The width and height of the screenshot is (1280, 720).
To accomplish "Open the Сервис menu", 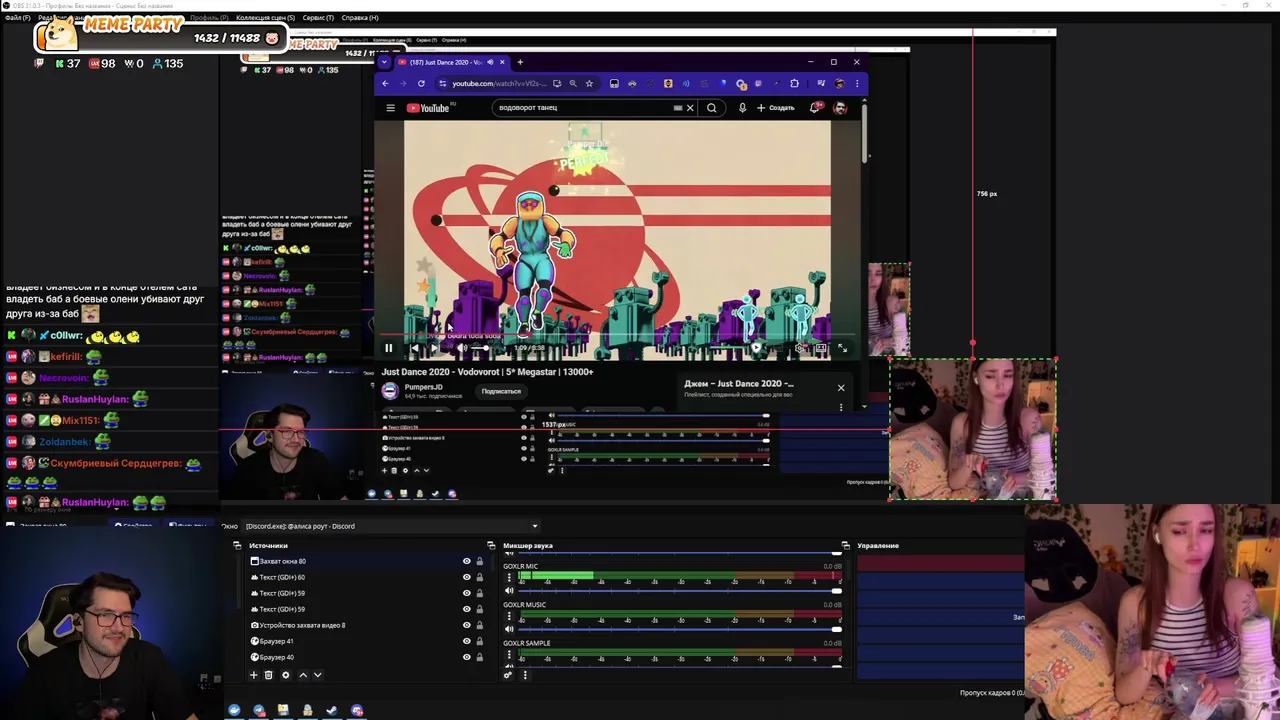I will (x=318, y=17).
